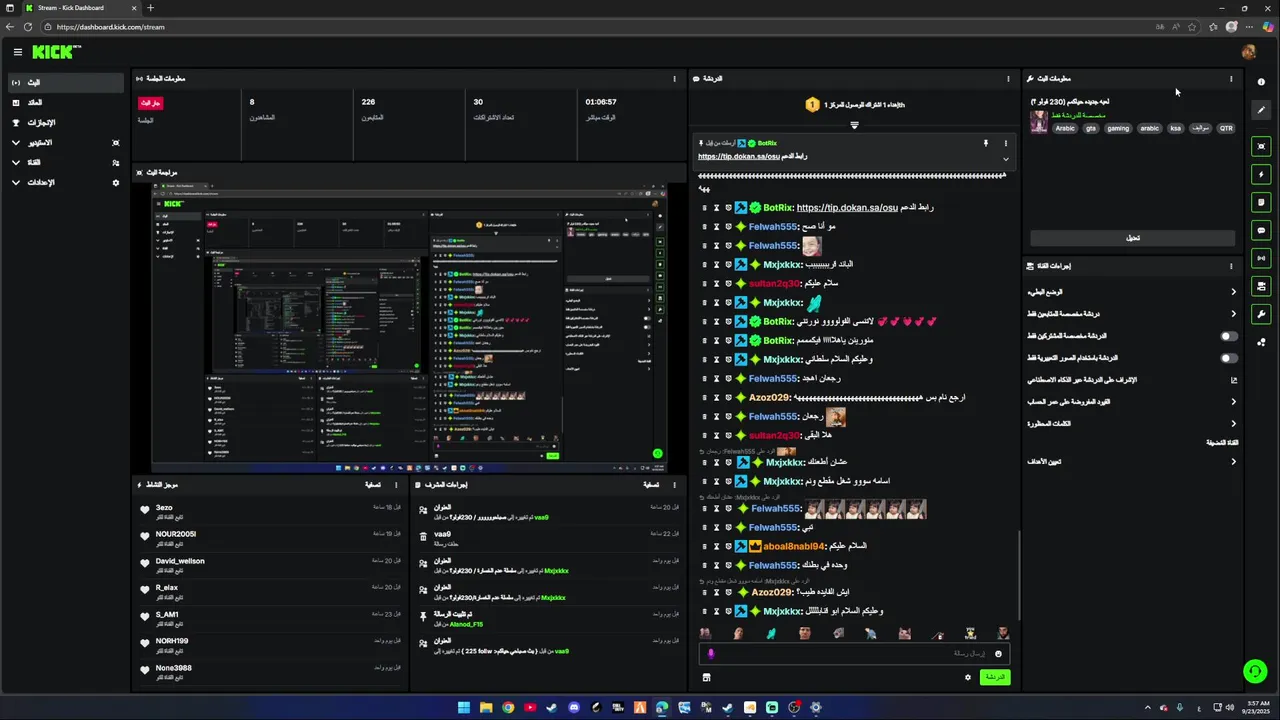Toggle the chat bubble widget in right sidebar
The width and height of the screenshot is (1280, 720).
point(1261,230)
